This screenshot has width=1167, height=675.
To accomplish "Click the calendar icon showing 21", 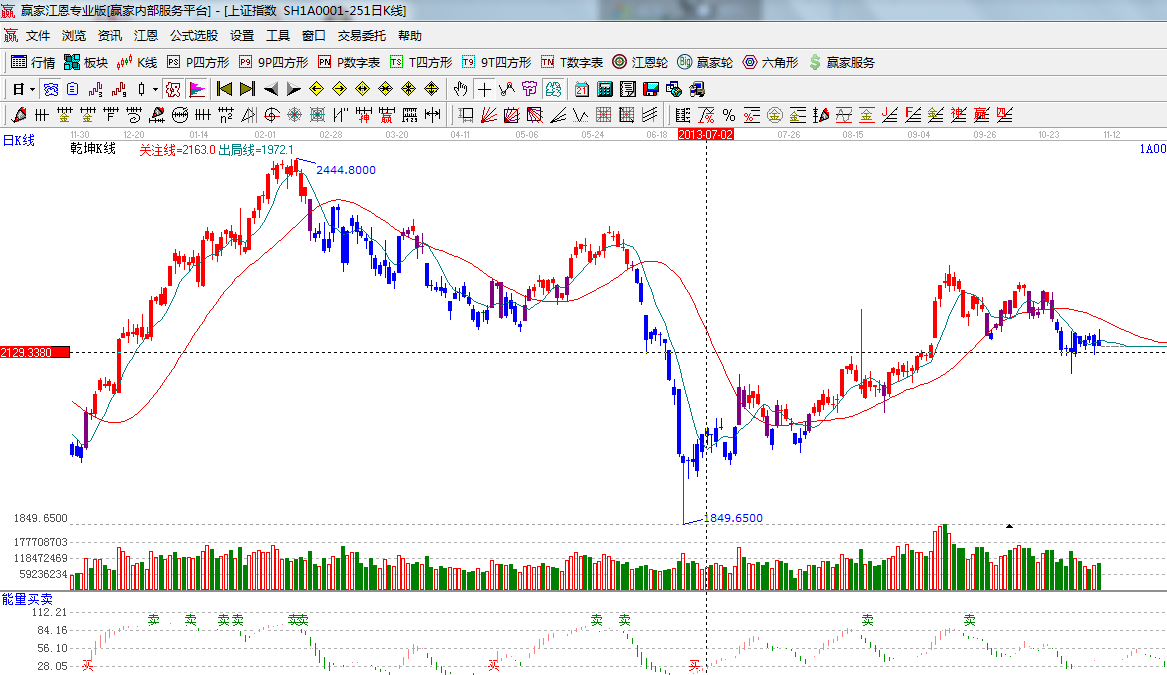I will (581, 89).
